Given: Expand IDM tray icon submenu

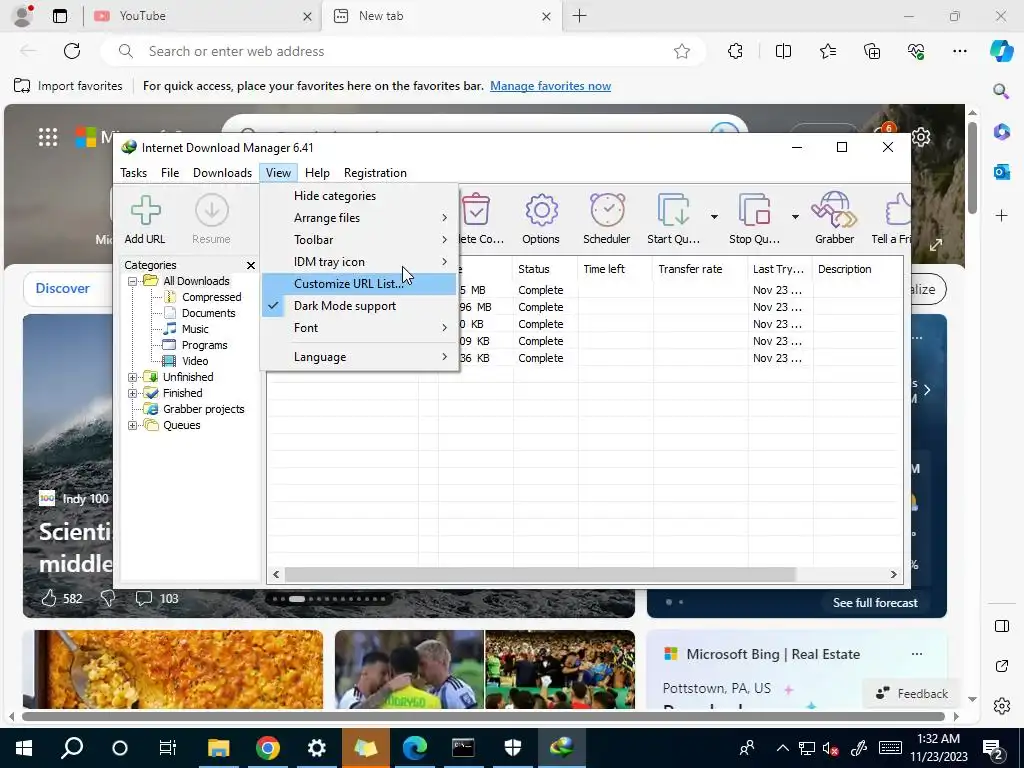Looking at the screenshot, I should point(359,262).
